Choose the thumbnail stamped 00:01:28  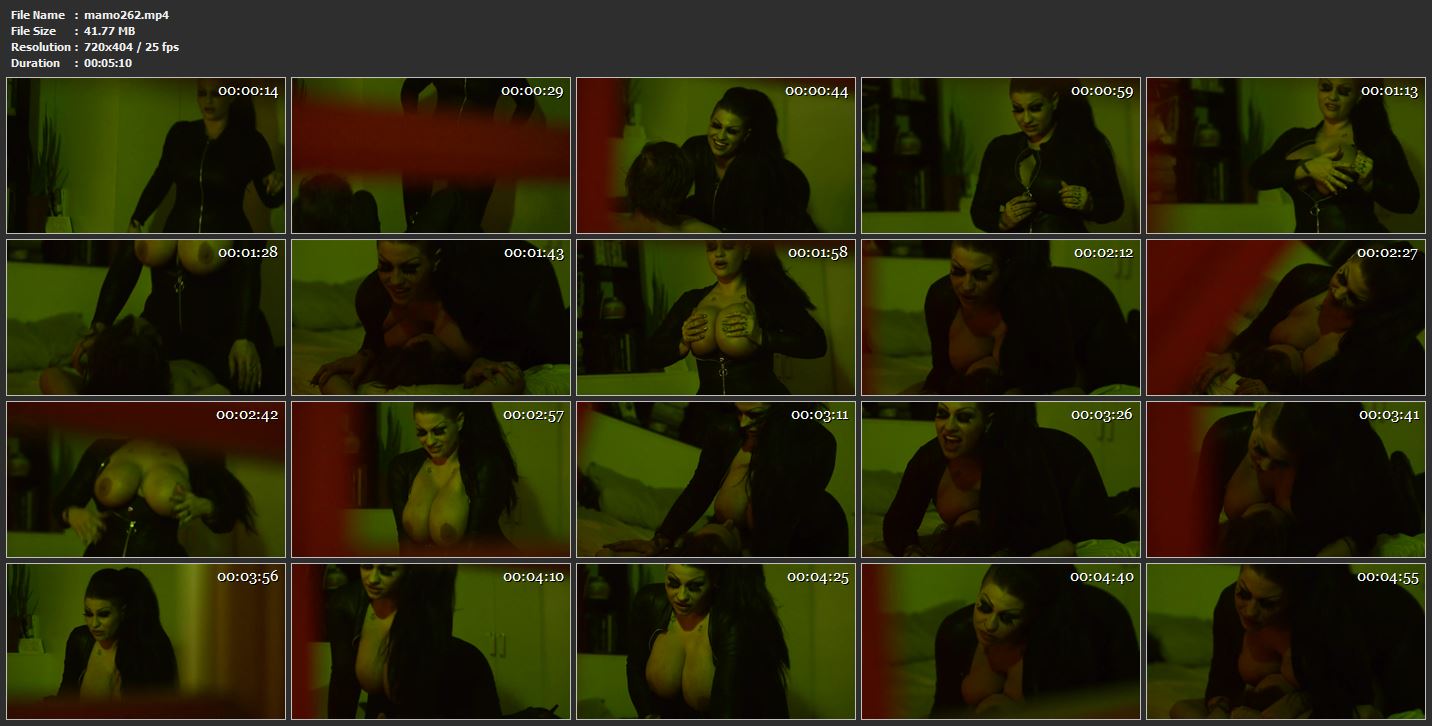146,317
